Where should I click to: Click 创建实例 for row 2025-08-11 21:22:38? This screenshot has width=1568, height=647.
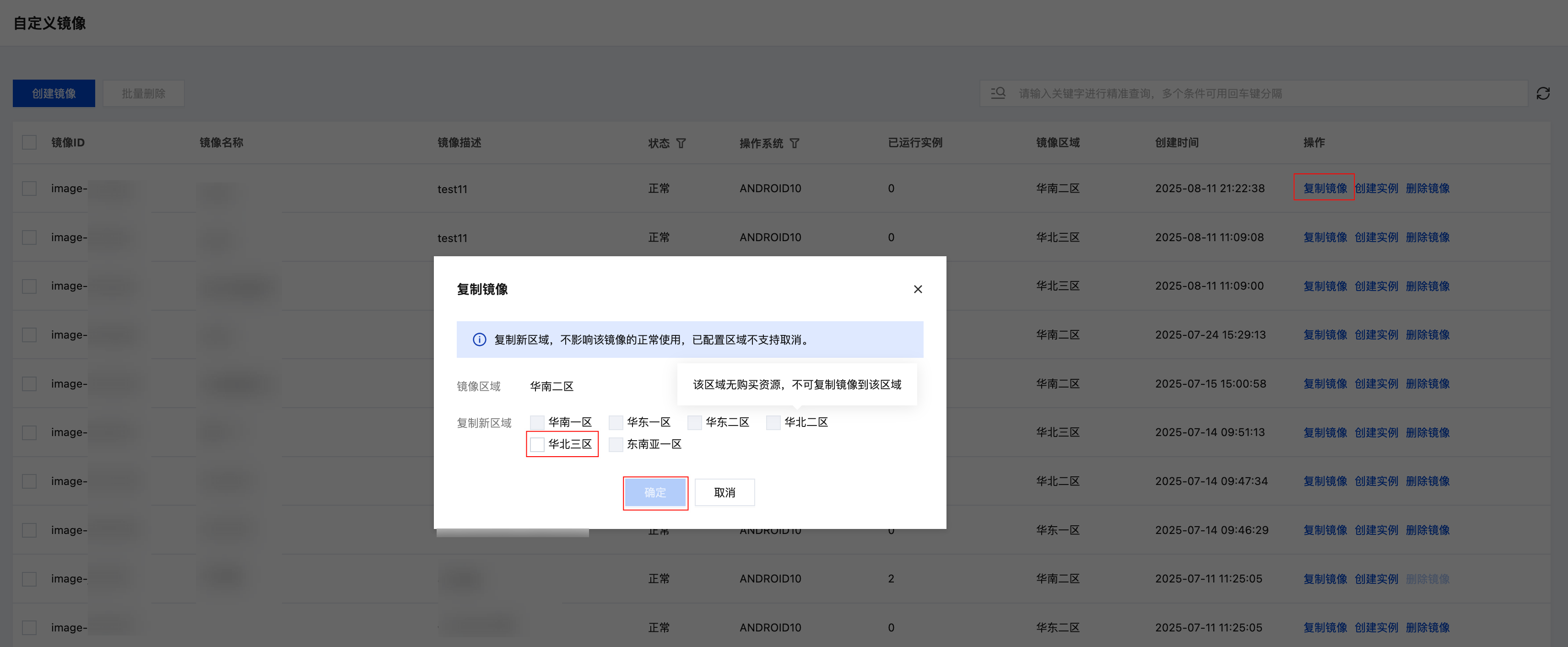[x=1376, y=188]
